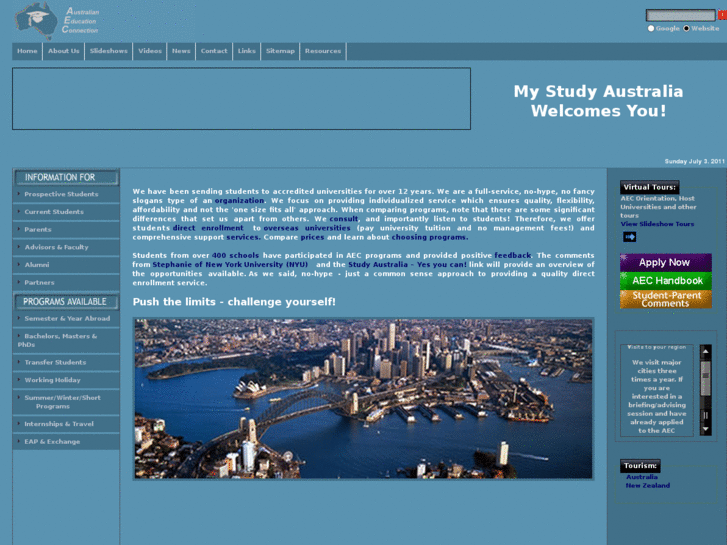727x545 pixels.
Task: Click the search input field
Action: click(681, 15)
